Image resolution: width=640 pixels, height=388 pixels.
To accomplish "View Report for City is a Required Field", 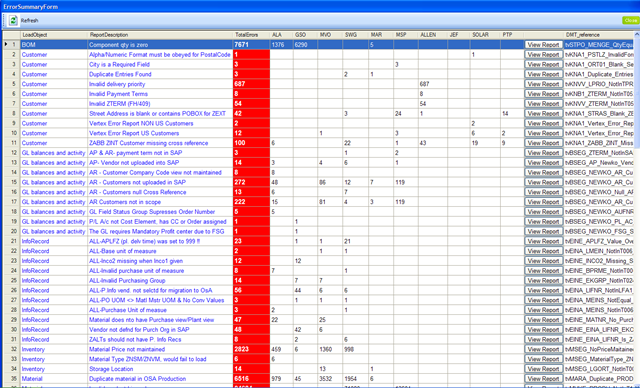I will 543,64.
